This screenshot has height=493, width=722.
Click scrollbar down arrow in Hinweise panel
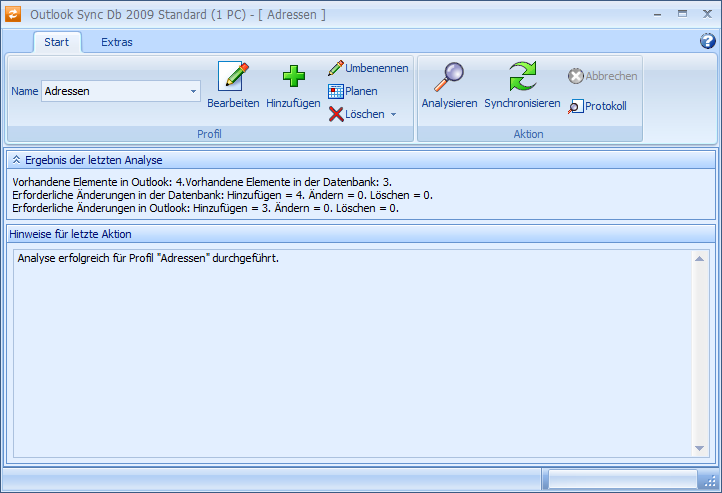700,448
